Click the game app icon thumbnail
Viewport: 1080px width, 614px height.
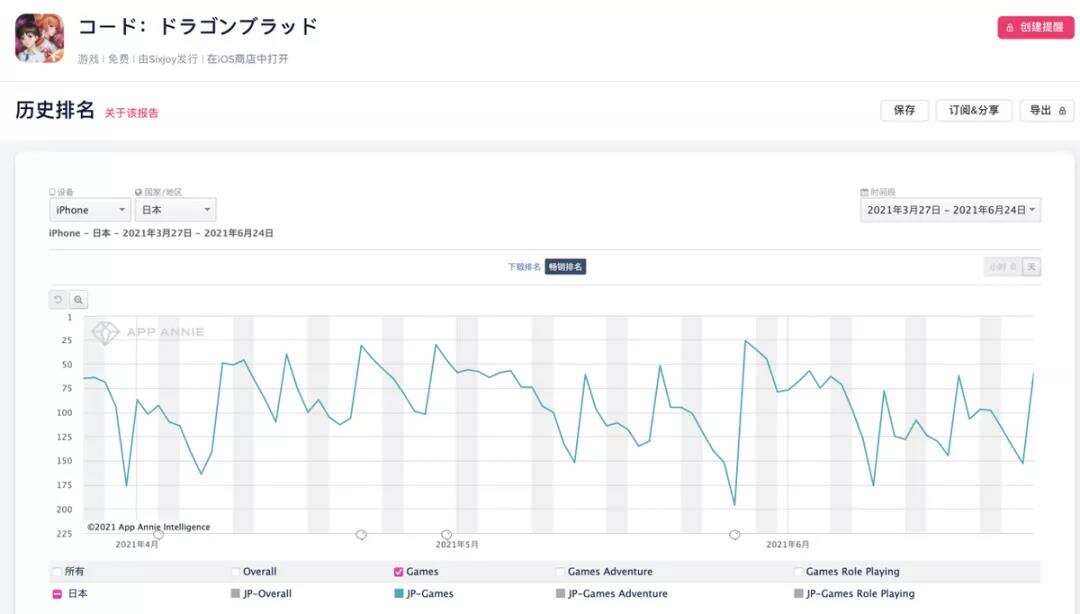(x=39, y=38)
